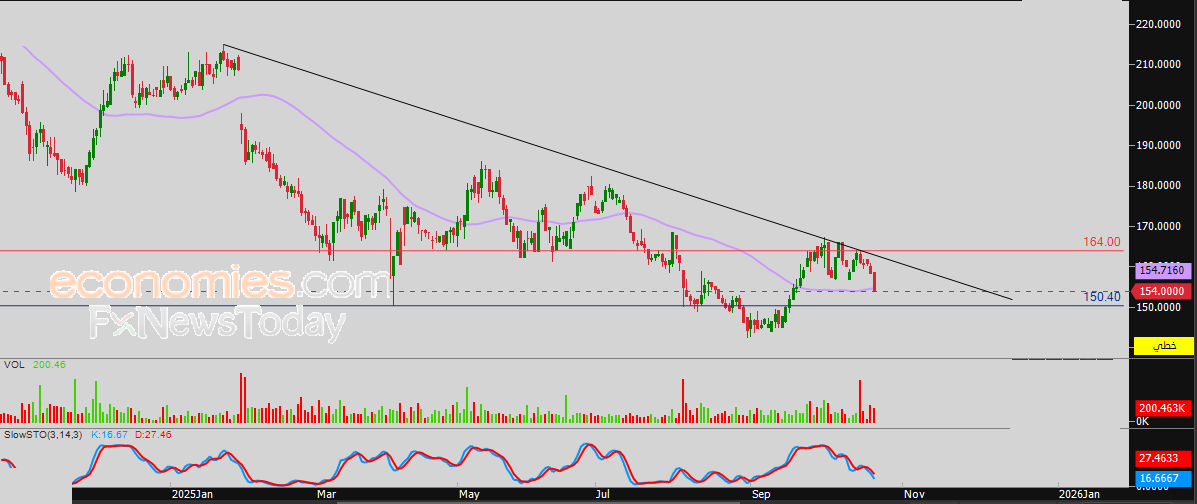This screenshot has height=504, width=1197.
Task: Click the Jul date axis label
Action: (x=605, y=495)
